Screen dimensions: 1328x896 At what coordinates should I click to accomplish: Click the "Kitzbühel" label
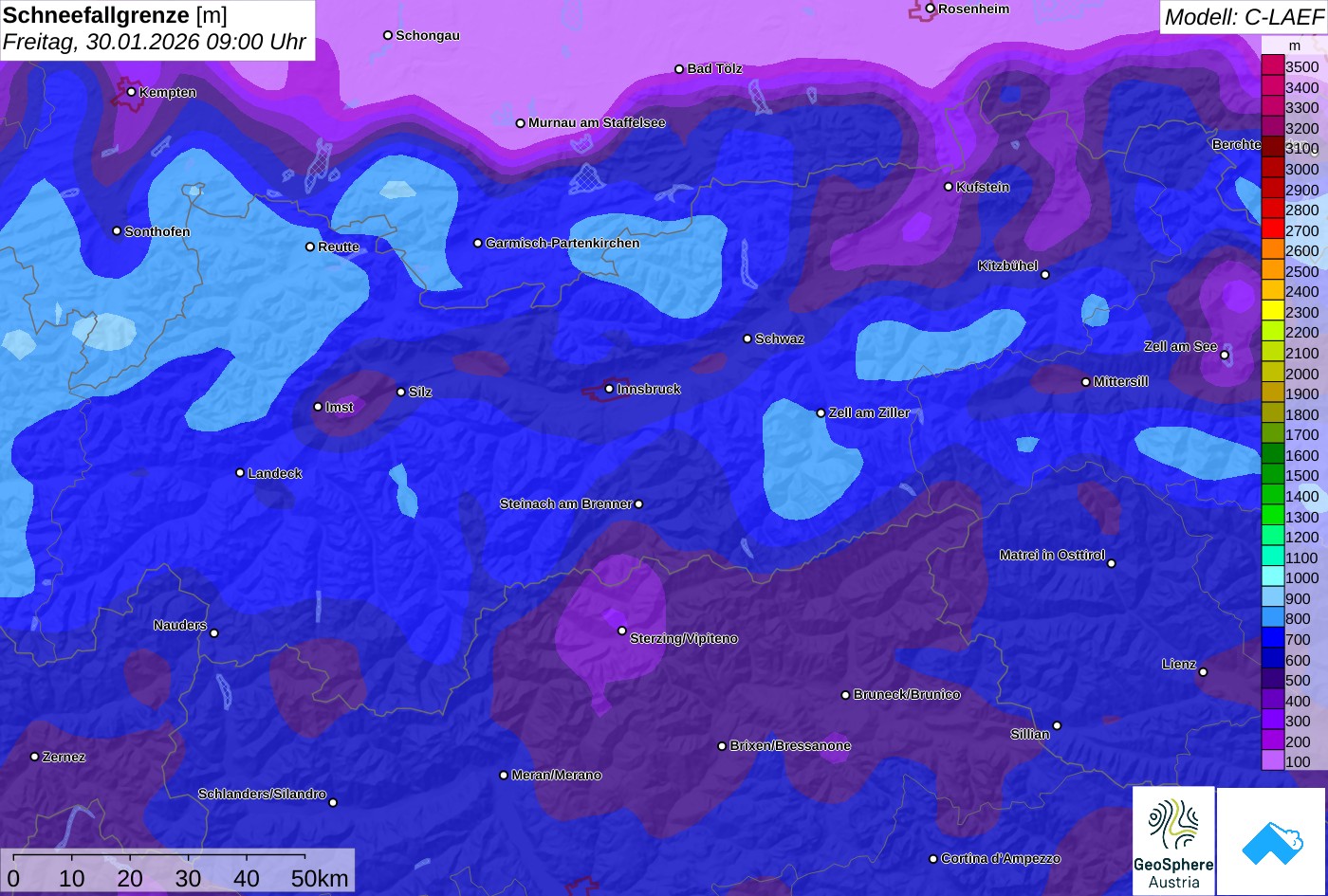click(x=1008, y=266)
